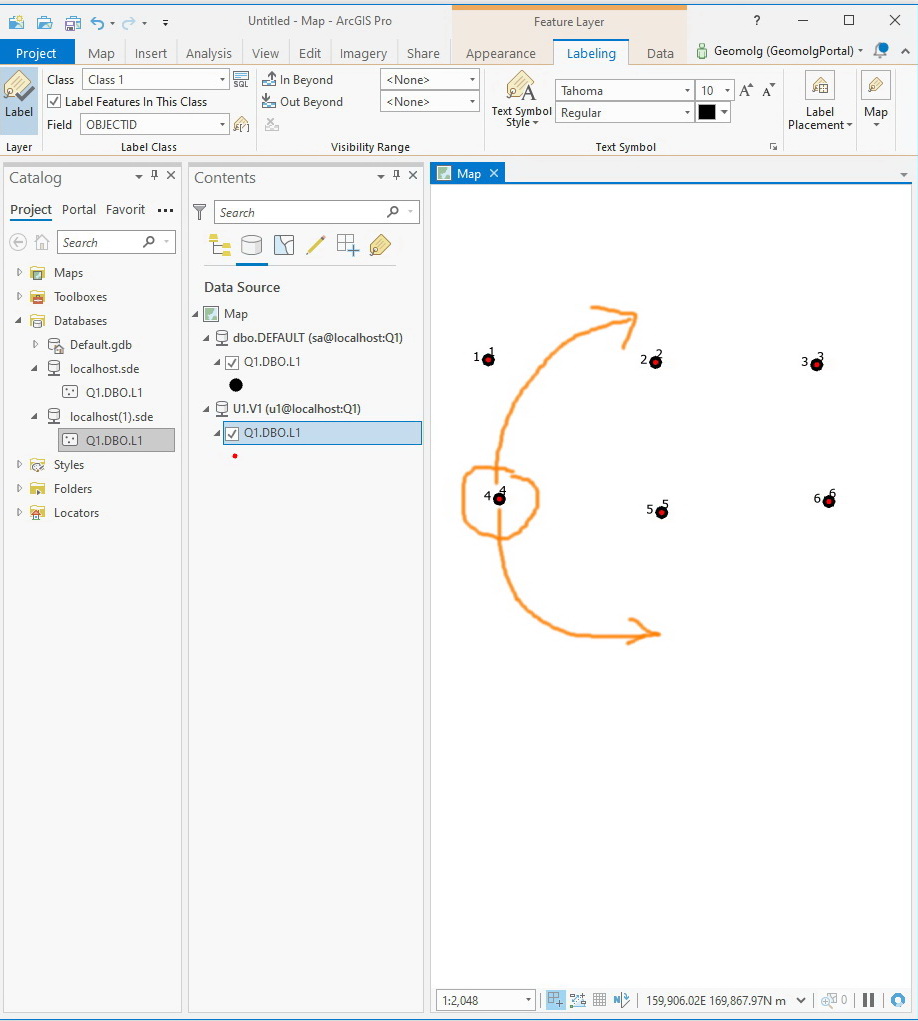Open the Insert ribbon tab
This screenshot has height=1021, width=918.
click(150, 53)
